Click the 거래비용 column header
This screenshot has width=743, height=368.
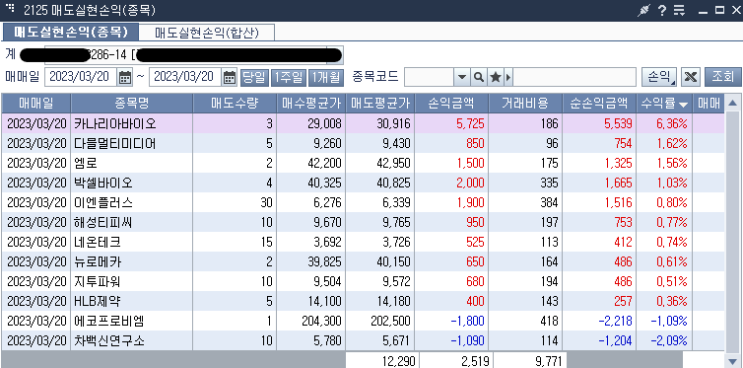(x=526, y=103)
